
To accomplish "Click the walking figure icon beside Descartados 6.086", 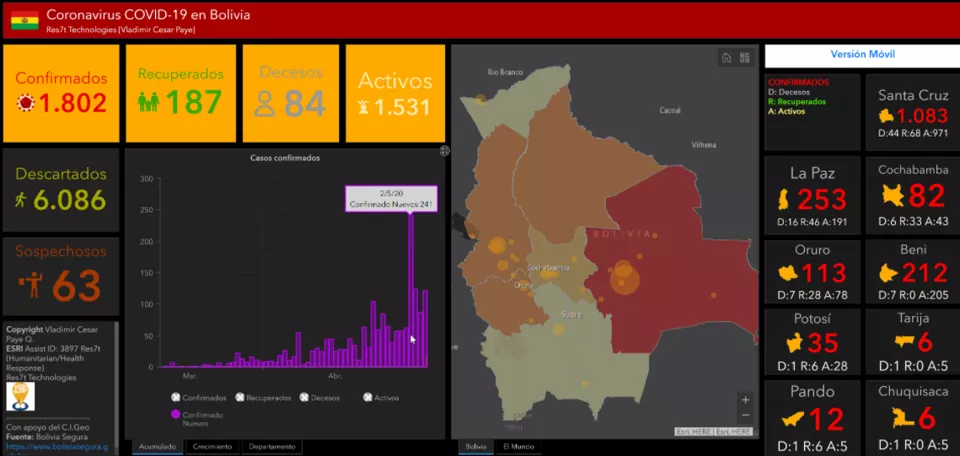I will click(x=21, y=200).
